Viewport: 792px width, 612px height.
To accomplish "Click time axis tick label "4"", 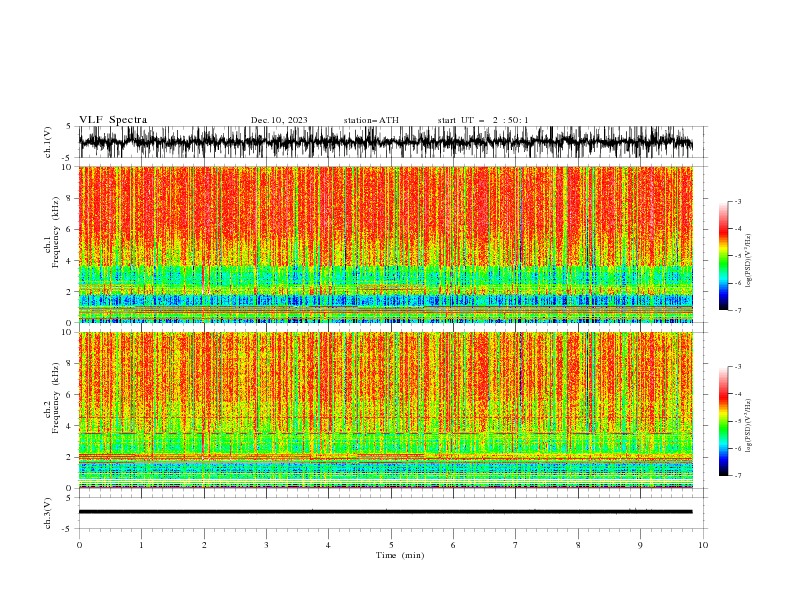I will (328, 545).
